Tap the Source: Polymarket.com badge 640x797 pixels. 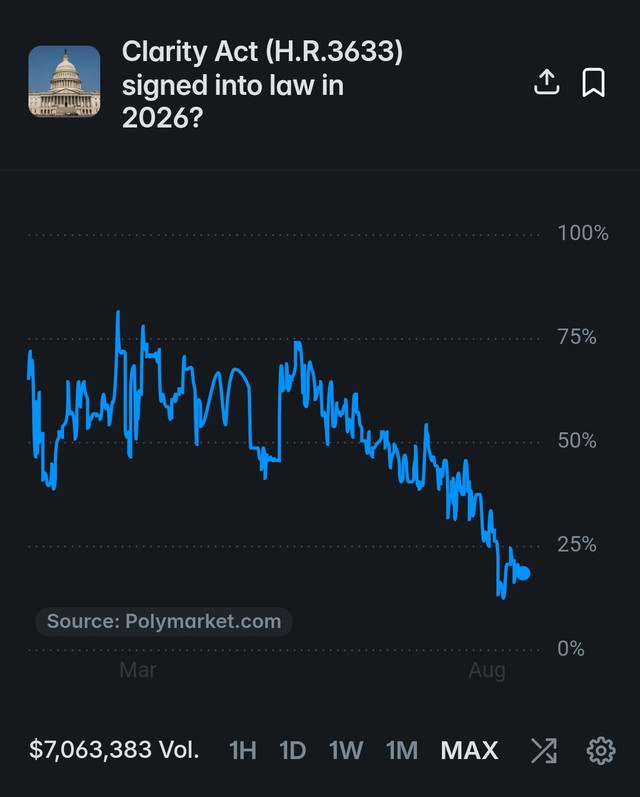click(164, 621)
